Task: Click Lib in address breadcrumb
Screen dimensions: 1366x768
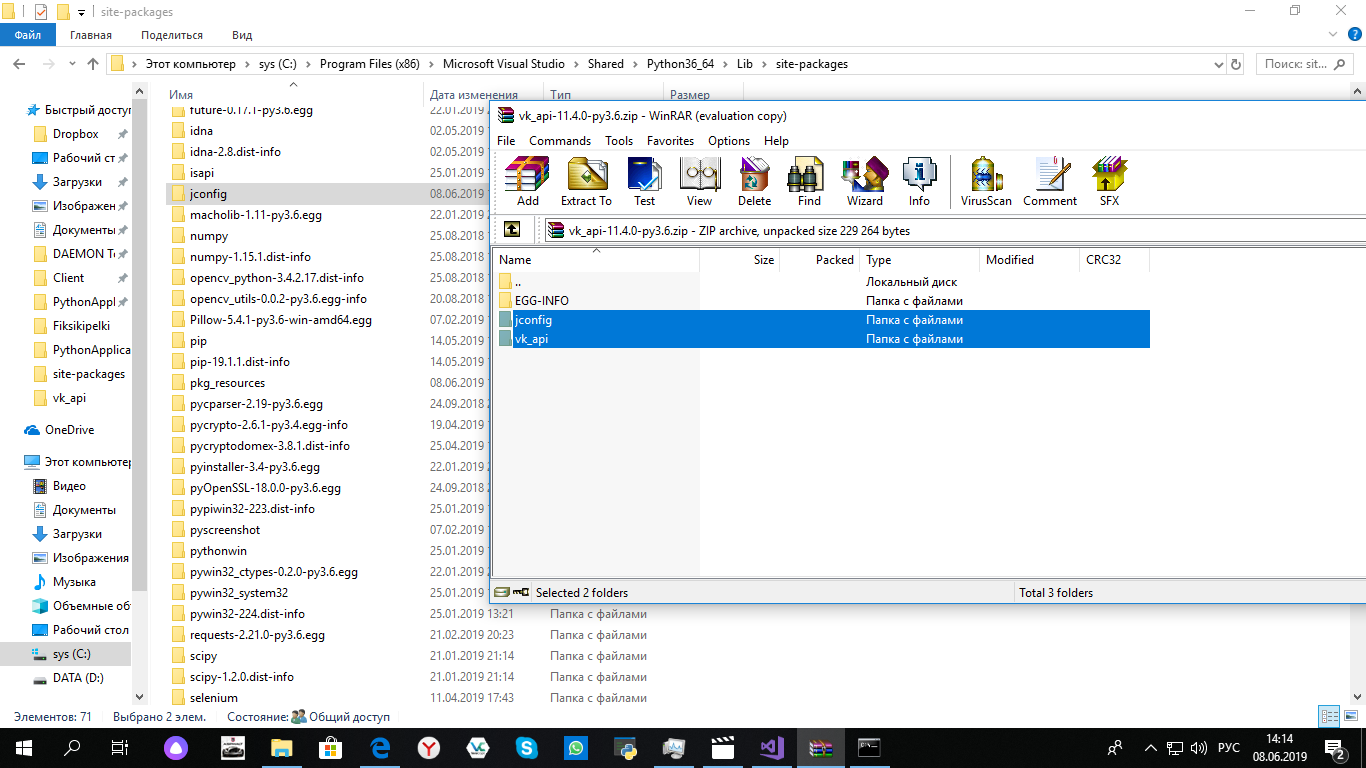Action: point(745,64)
